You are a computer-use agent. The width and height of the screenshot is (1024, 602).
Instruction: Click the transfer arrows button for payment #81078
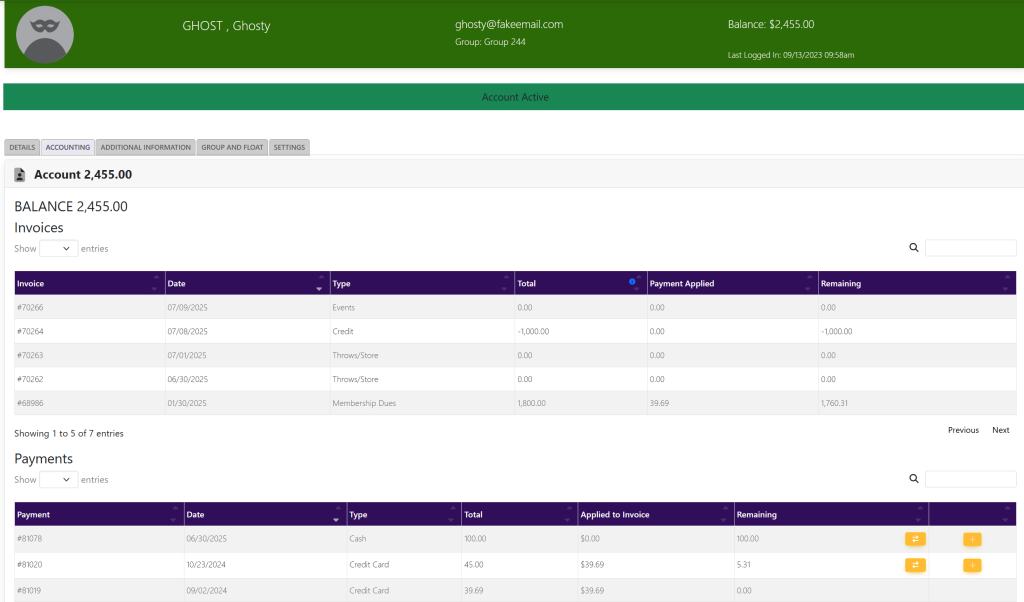(915, 539)
